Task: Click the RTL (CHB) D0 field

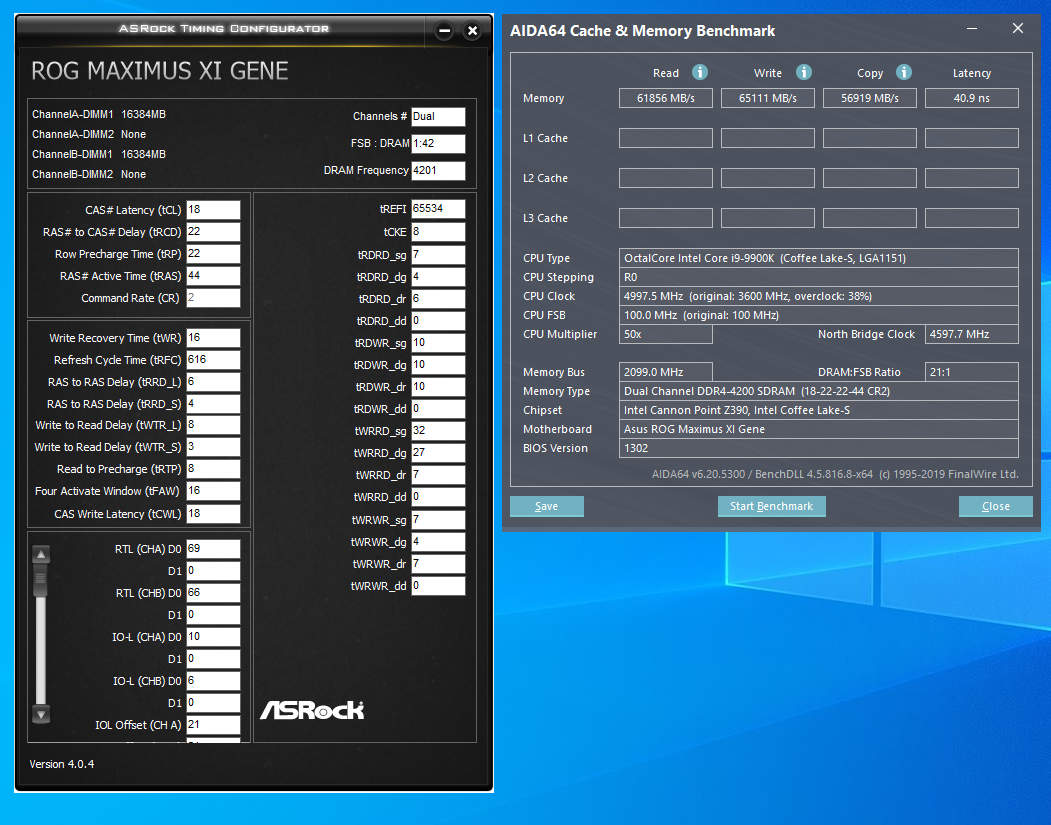Action: 213,593
